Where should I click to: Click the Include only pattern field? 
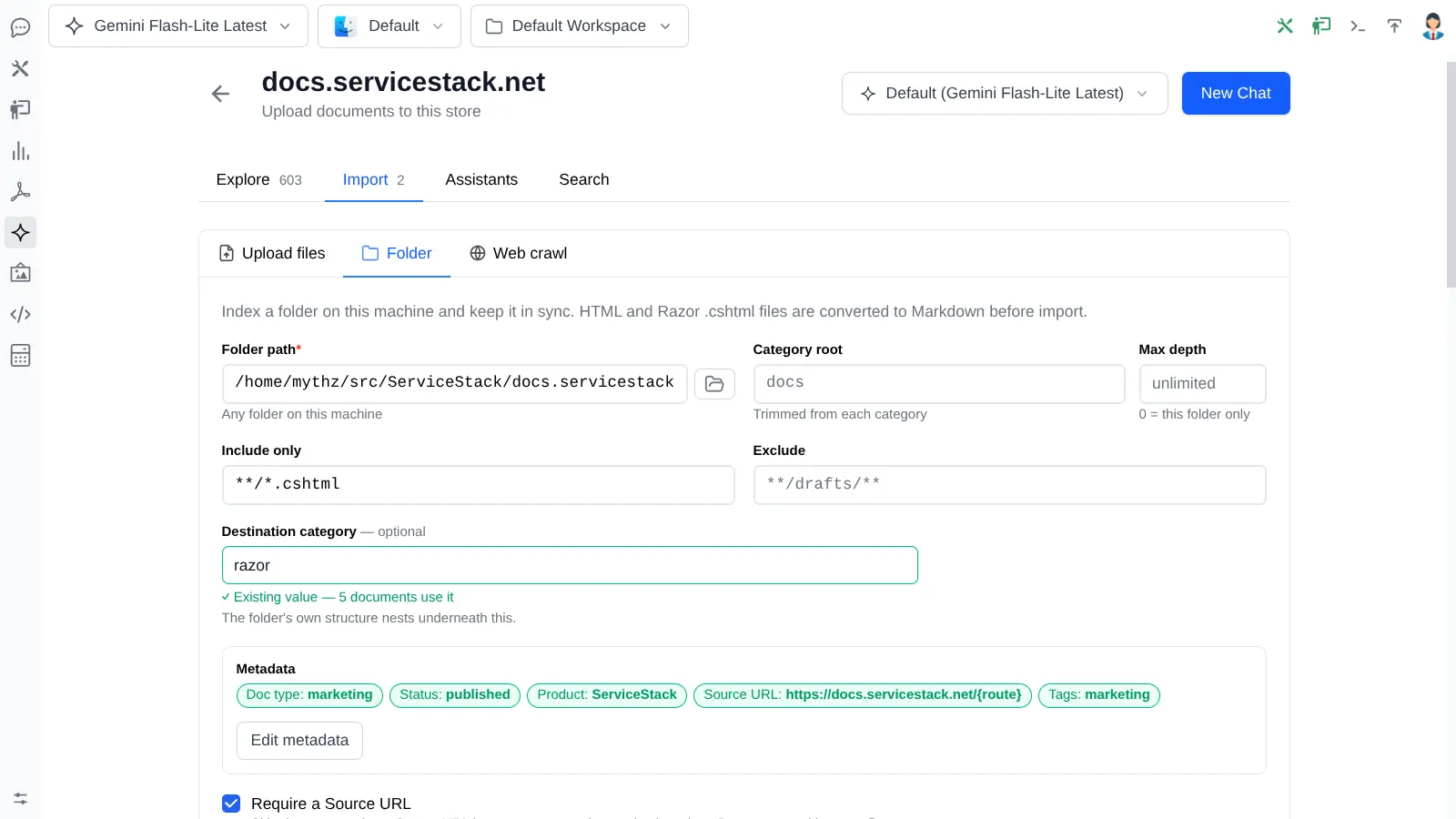(x=479, y=485)
